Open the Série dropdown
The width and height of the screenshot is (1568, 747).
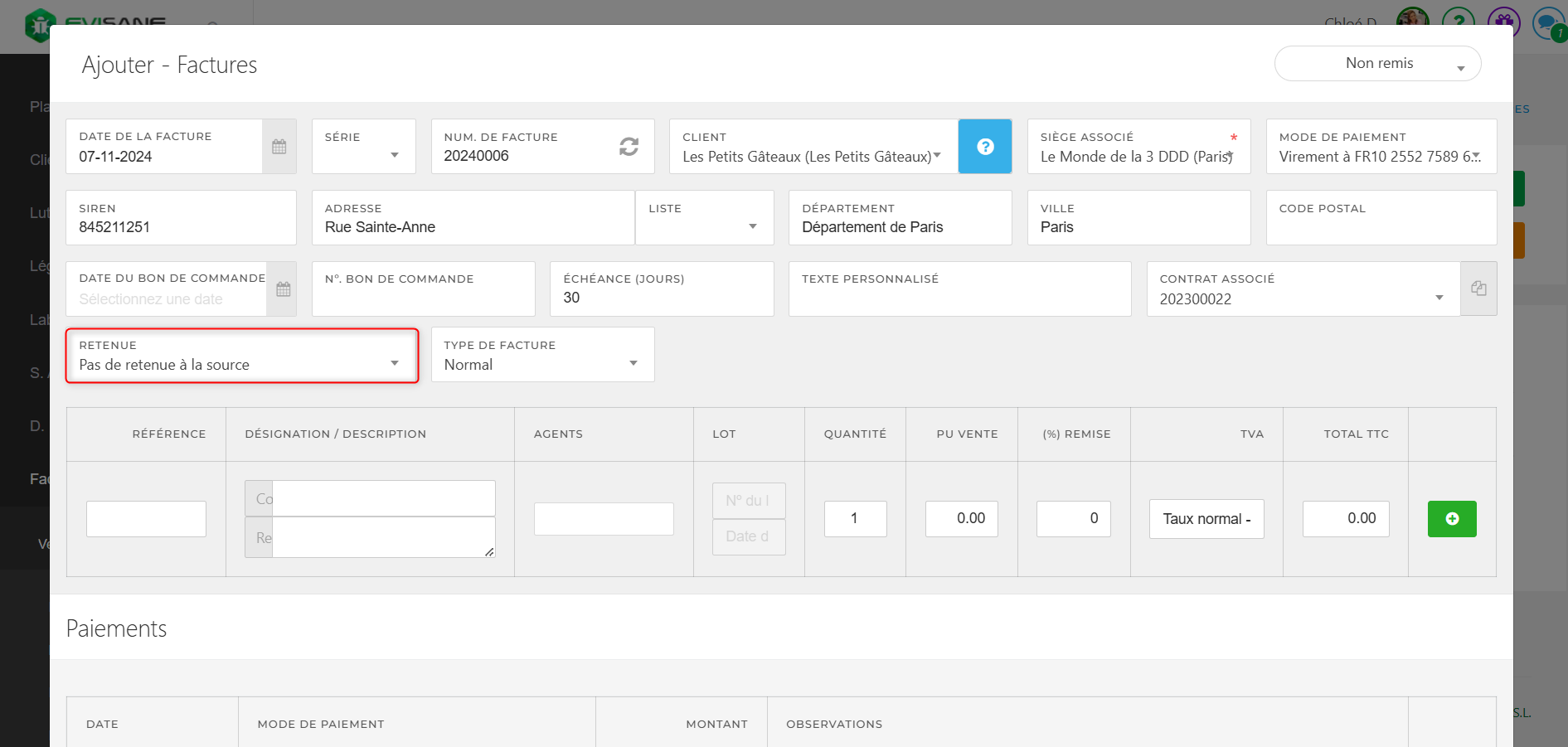click(364, 154)
